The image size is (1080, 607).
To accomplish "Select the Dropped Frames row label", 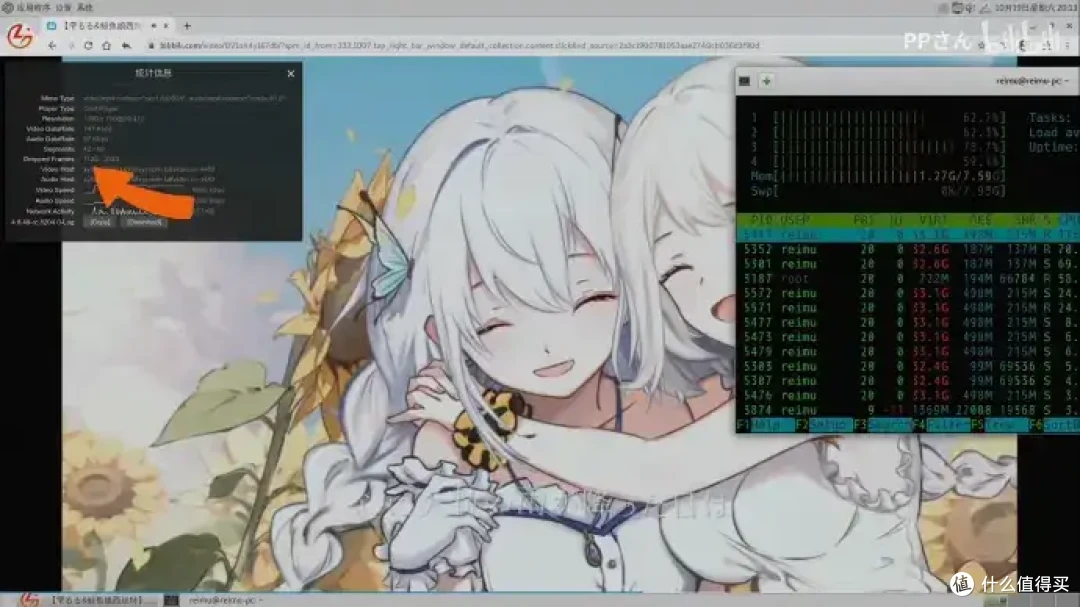I will 48,159.
